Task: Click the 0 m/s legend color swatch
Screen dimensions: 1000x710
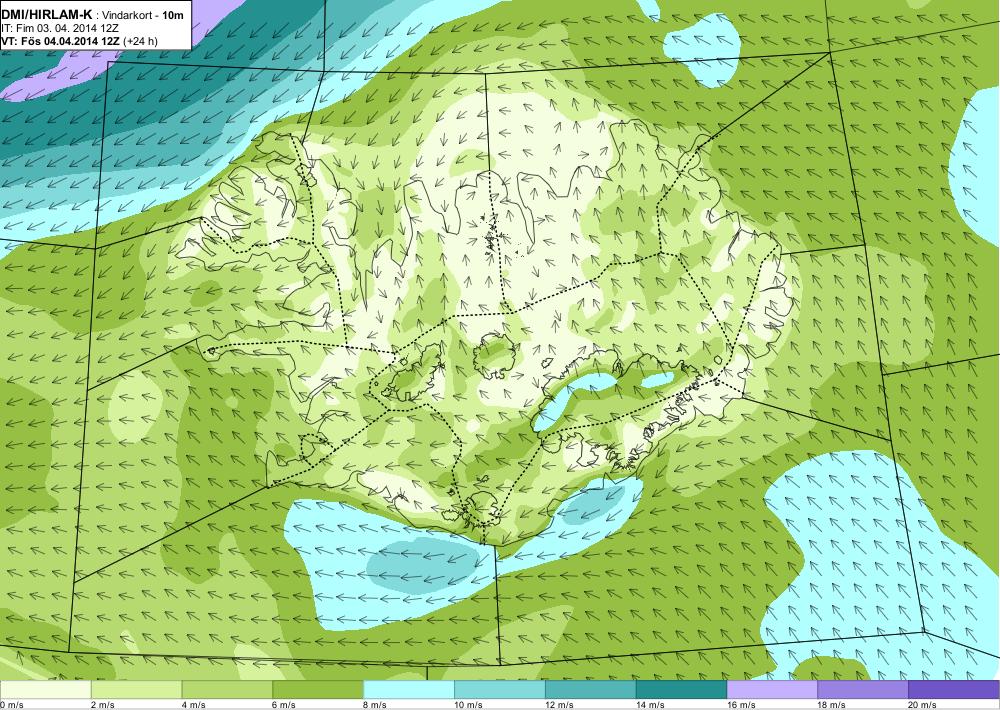Action: (45, 690)
